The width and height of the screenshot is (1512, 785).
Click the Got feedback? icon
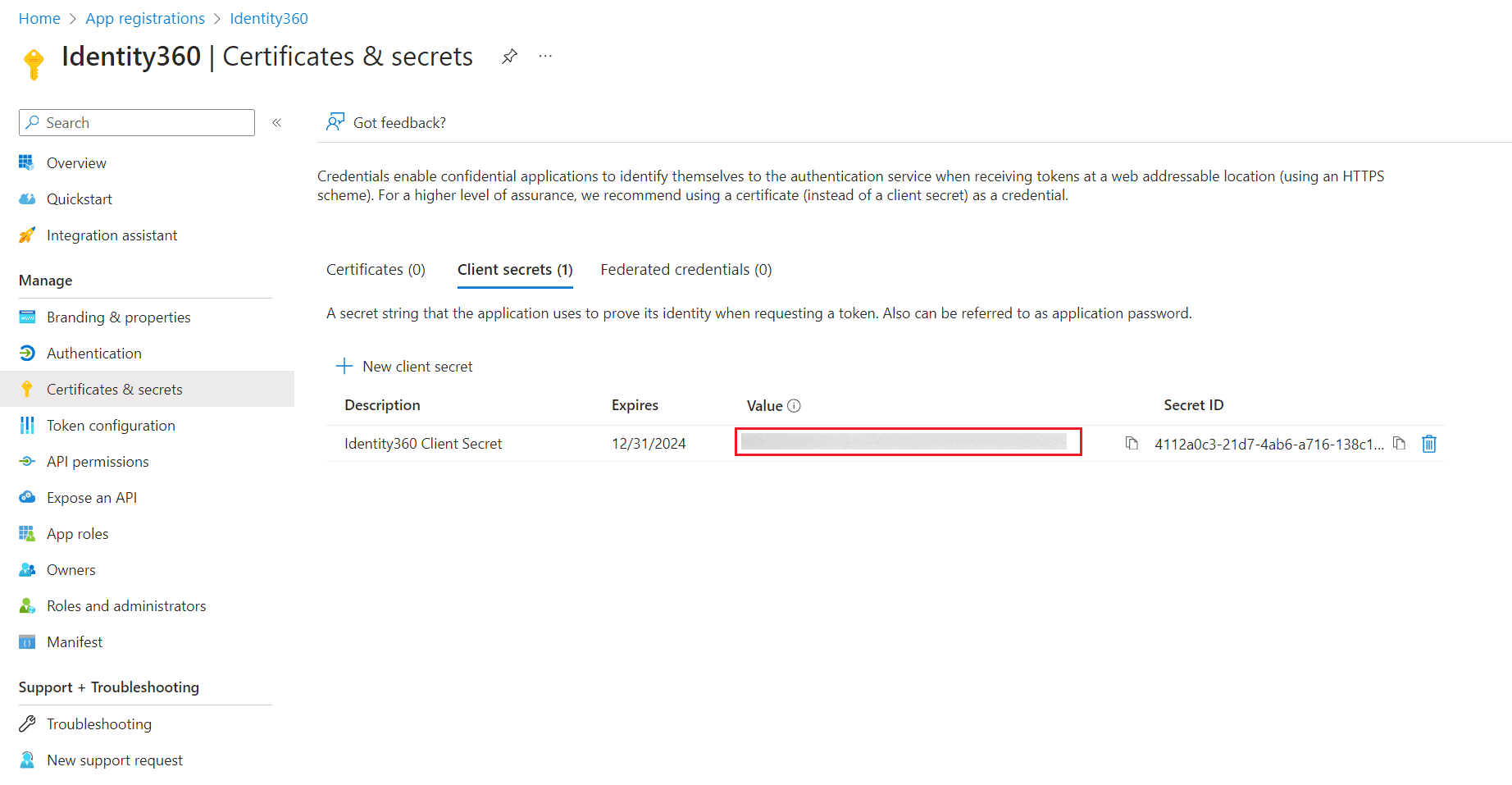(335, 122)
